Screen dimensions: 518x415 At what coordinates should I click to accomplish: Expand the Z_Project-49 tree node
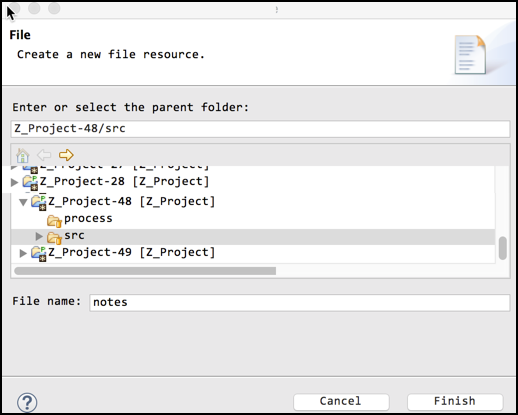click(23, 253)
